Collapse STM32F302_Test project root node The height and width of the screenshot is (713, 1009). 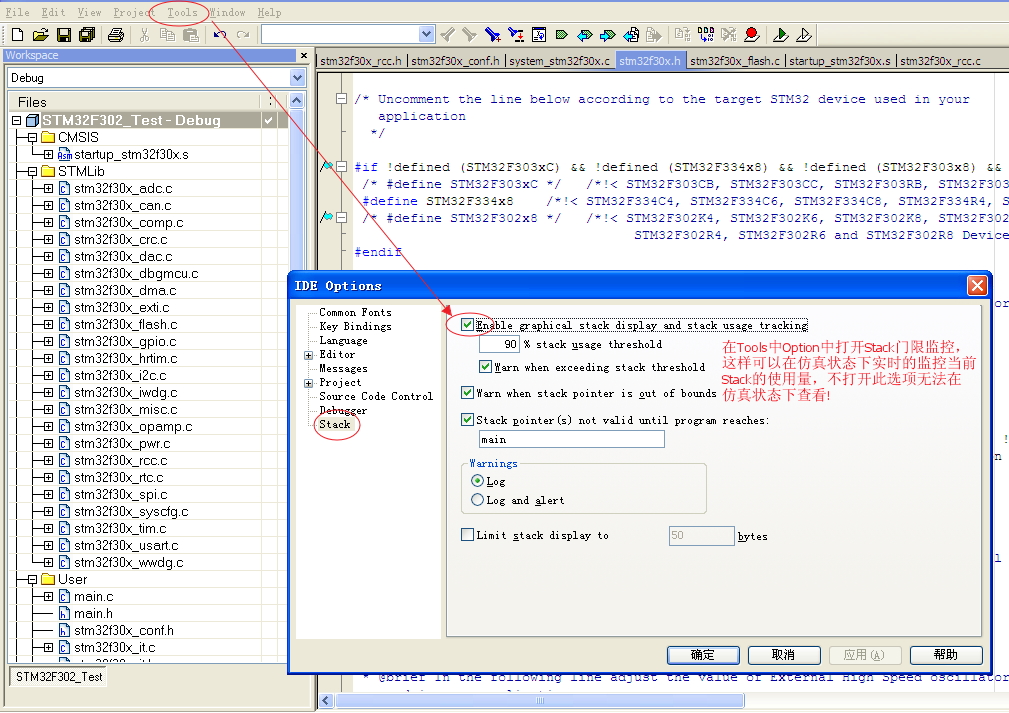click(17, 120)
